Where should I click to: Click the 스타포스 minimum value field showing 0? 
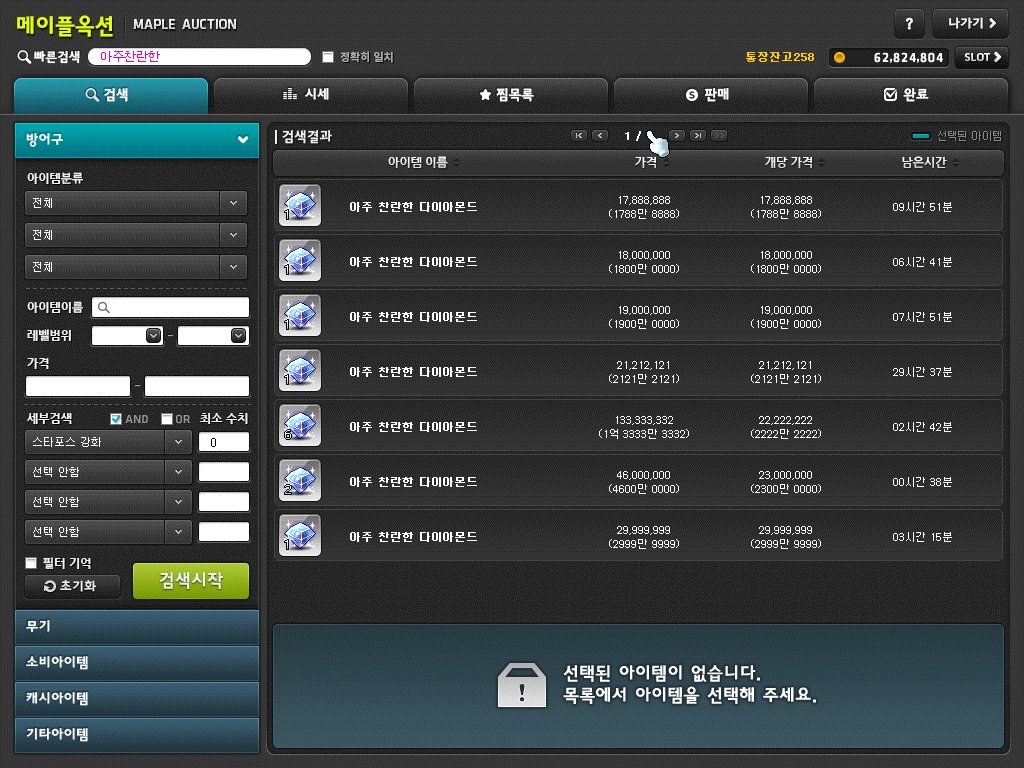click(223, 442)
